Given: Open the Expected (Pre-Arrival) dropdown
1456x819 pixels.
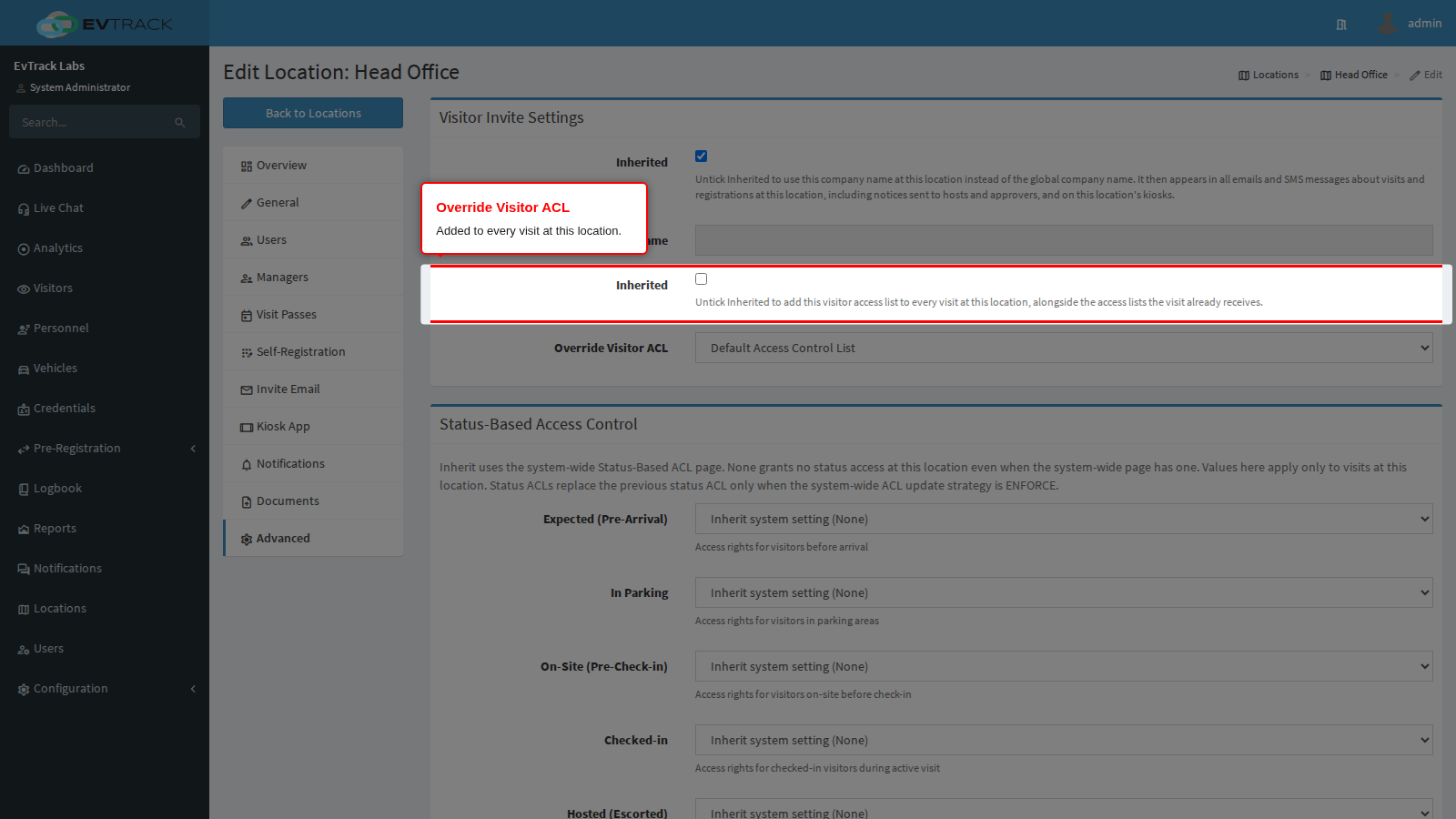Looking at the screenshot, I should click(x=1064, y=519).
